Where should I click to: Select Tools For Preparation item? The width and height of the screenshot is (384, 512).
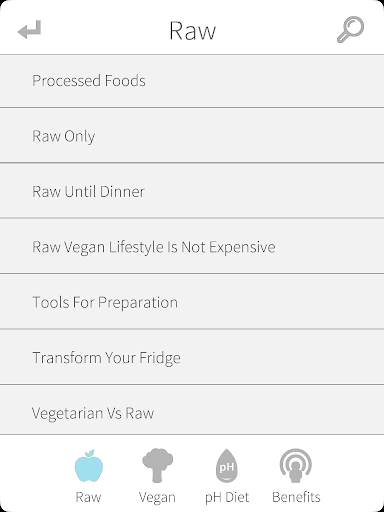tap(192, 302)
